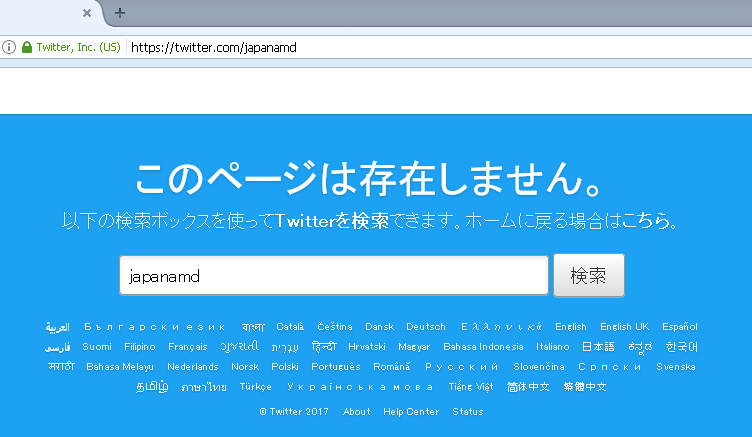Image resolution: width=752 pixels, height=437 pixels.
Task: Open the About footer link
Action: tap(357, 412)
